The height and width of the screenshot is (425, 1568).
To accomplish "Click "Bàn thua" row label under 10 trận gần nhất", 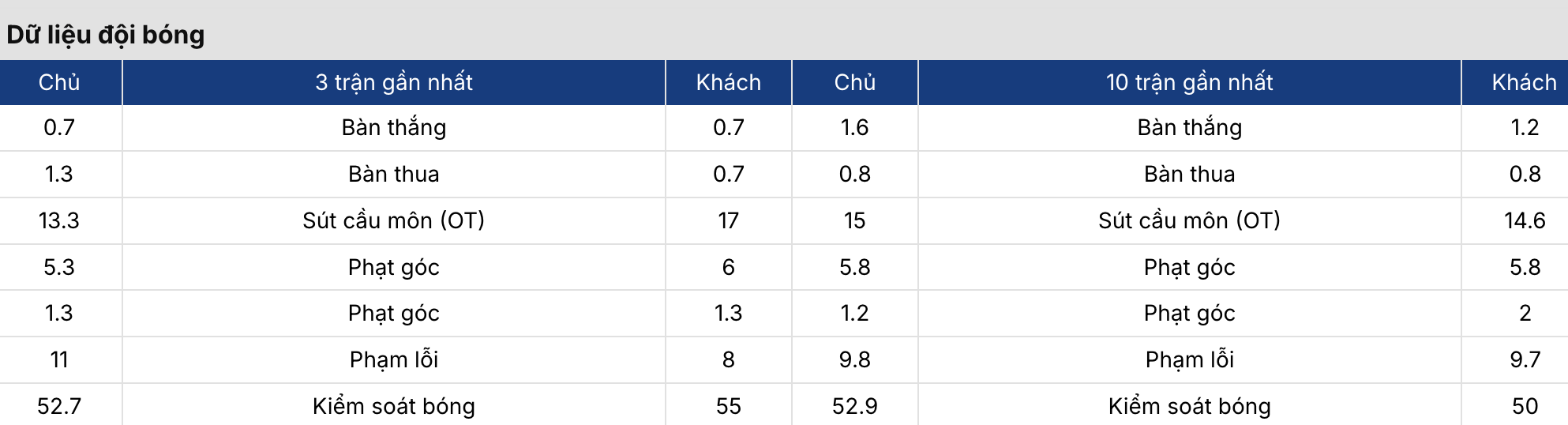I will click(x=1189, y=174).
